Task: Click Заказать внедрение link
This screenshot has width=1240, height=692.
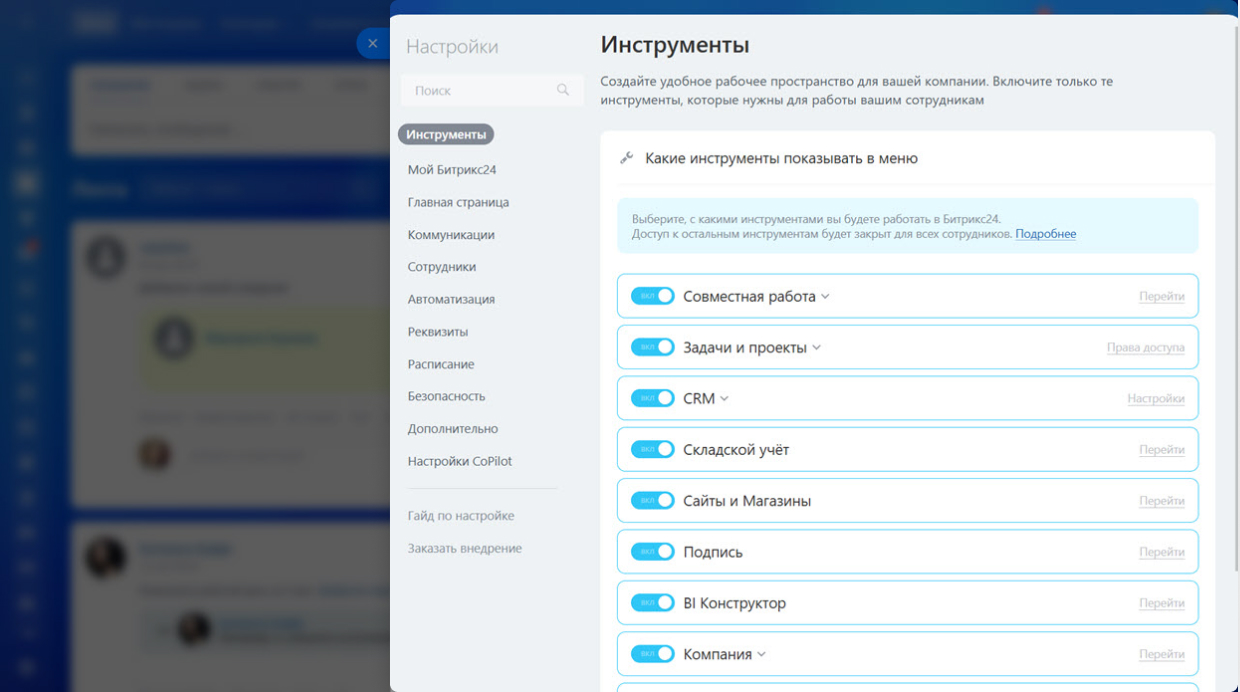Action: 465,548
